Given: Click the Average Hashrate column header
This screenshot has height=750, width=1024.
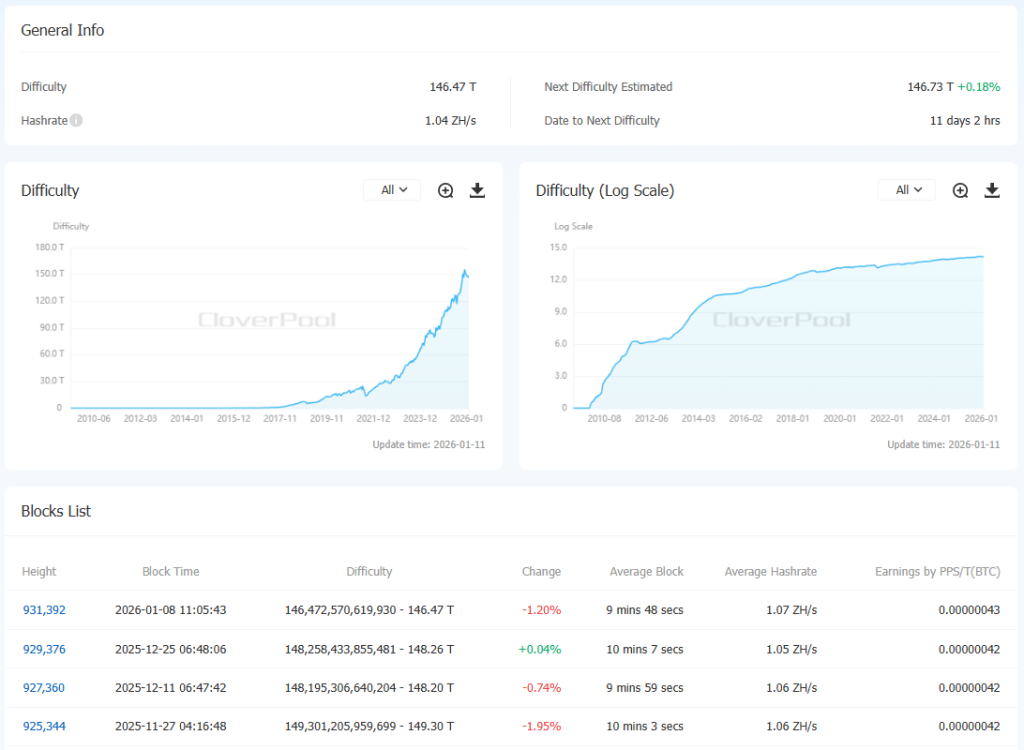Looking at the screenshot, I should [x=770, y=572].
